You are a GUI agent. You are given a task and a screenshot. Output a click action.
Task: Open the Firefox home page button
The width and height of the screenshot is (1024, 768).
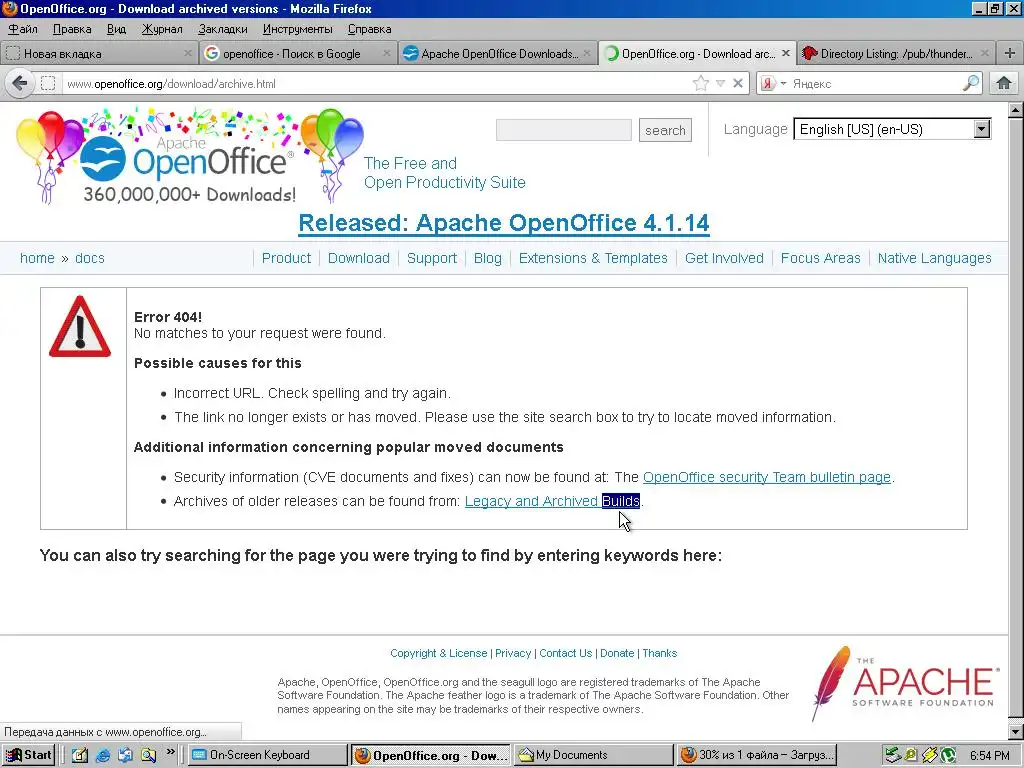(x=1004, y=83)
